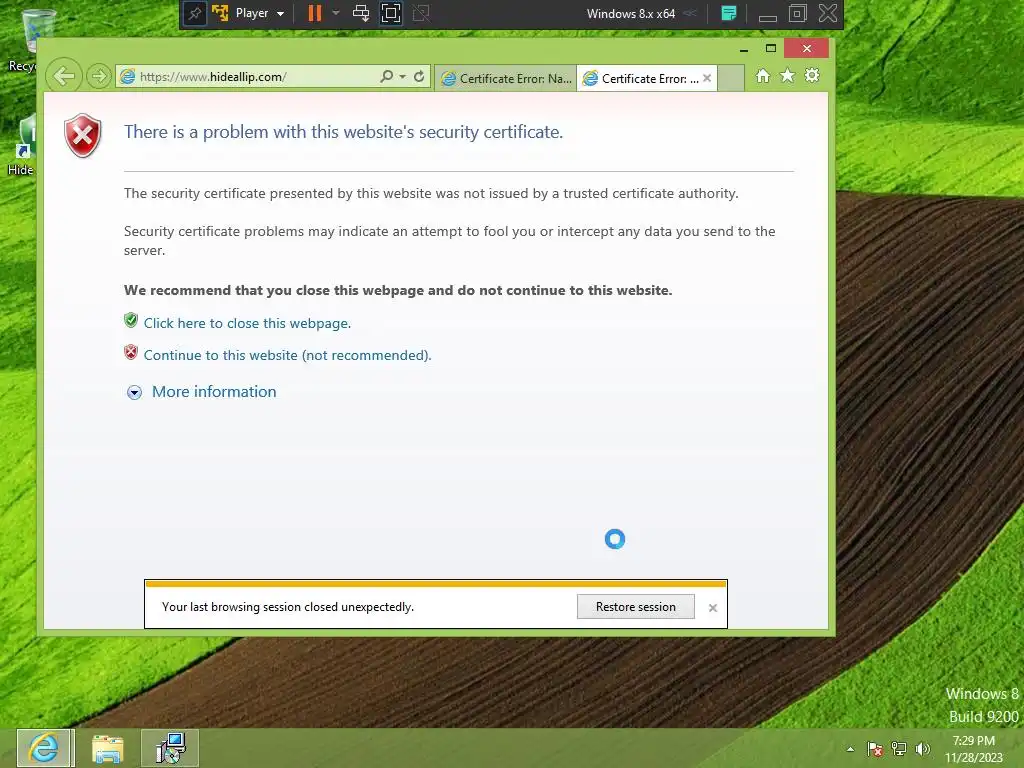This screenshot has height=768, width=1024.
Task: Click the red shield beside continue link
Action: 131,352
